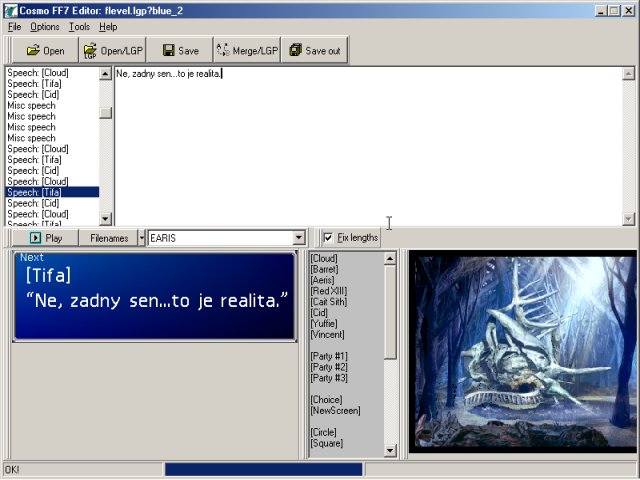
Task: Insert the [Circle] button tag
Action: pyautogui.click(x=324, y=432)
